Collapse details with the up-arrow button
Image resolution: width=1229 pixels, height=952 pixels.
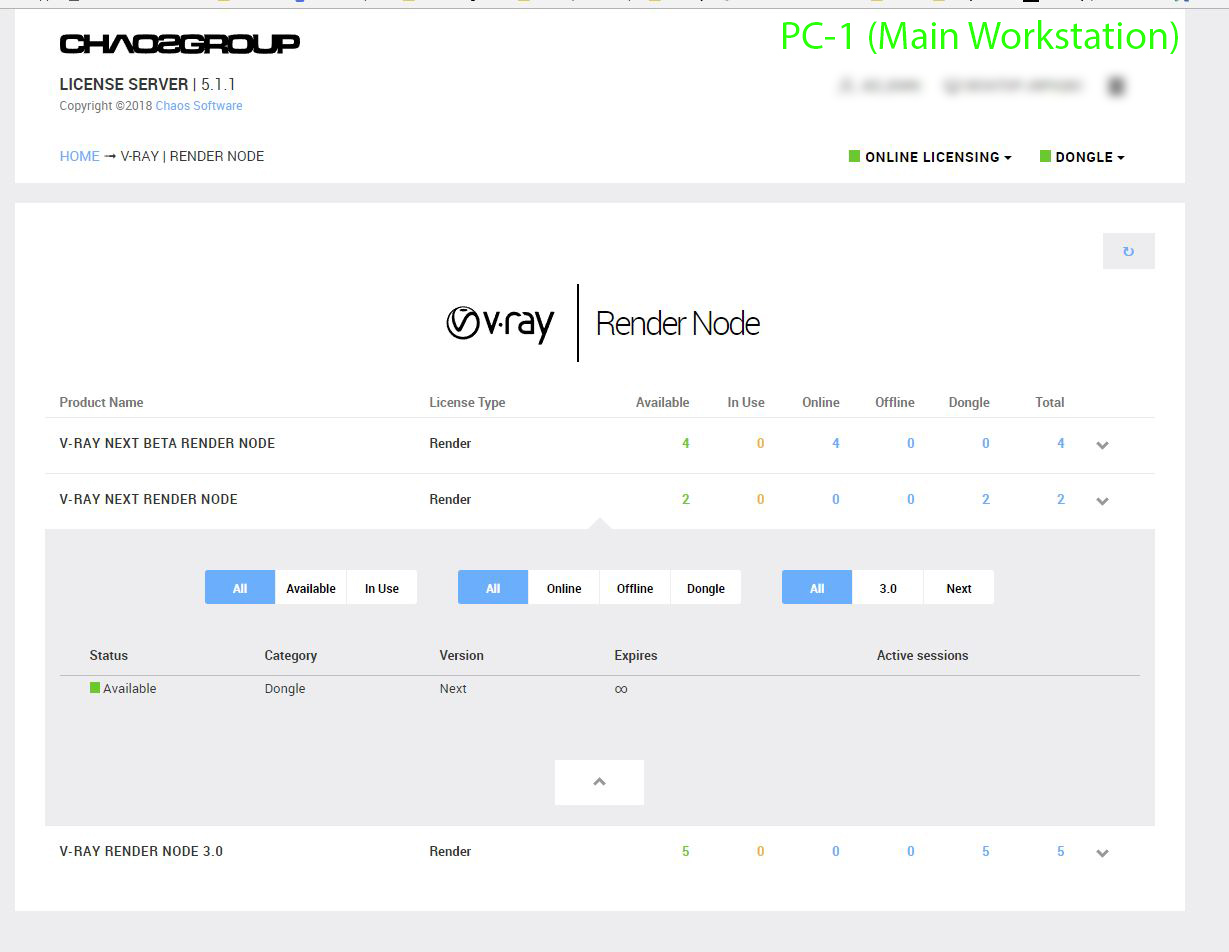coord(599,782)
